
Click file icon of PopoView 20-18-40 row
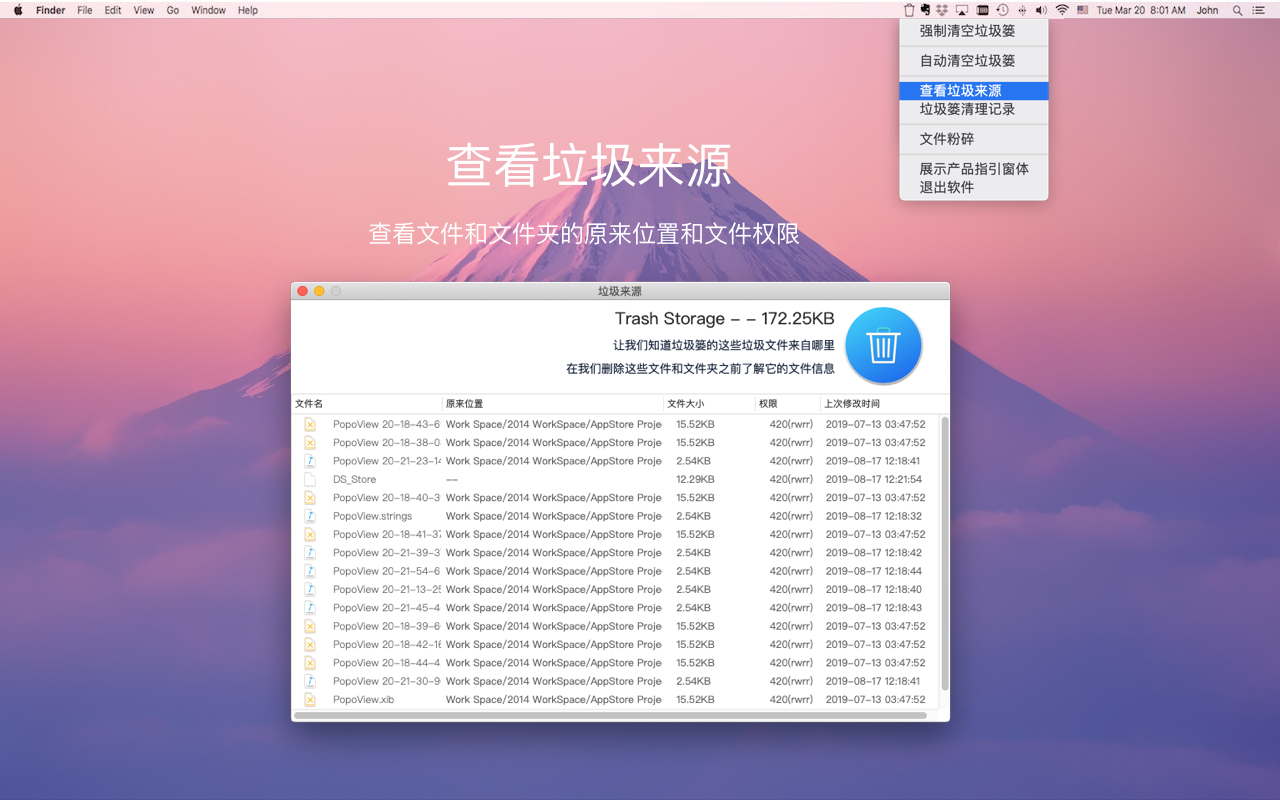(x=310, y=497)
